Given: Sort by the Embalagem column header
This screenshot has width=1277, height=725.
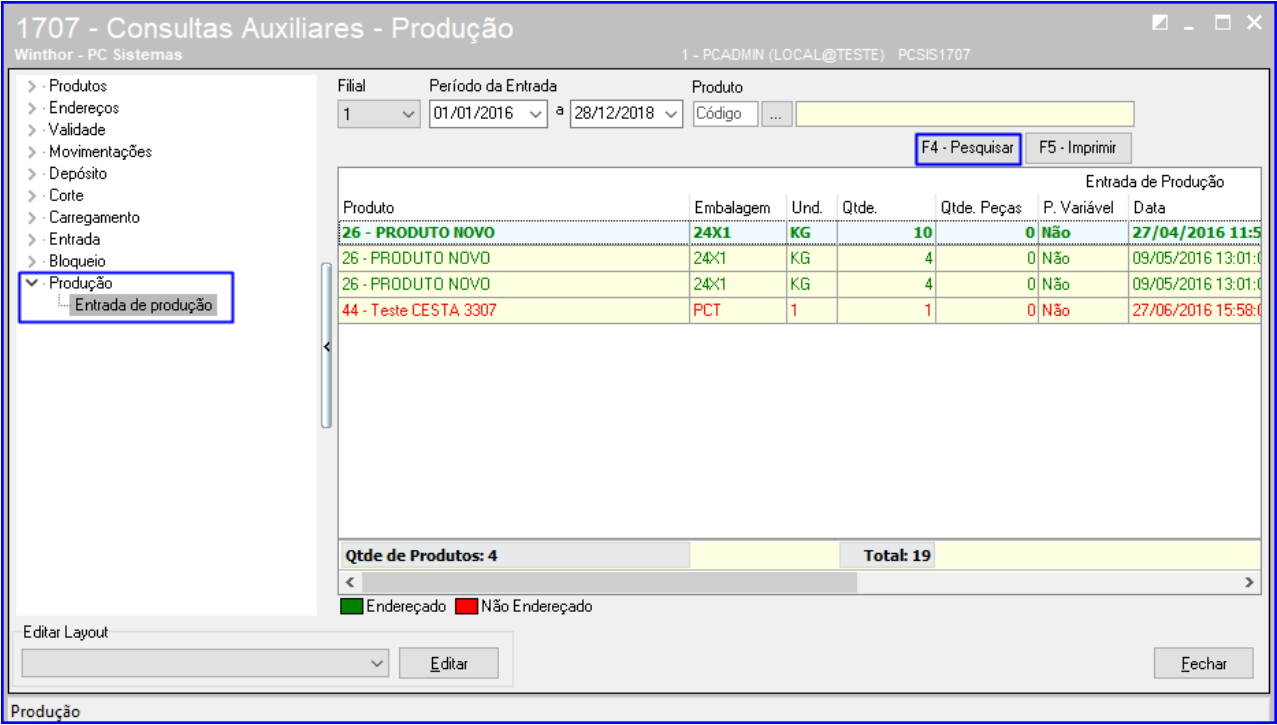Looking at the screenshot, I should click(x=738, y=207).
